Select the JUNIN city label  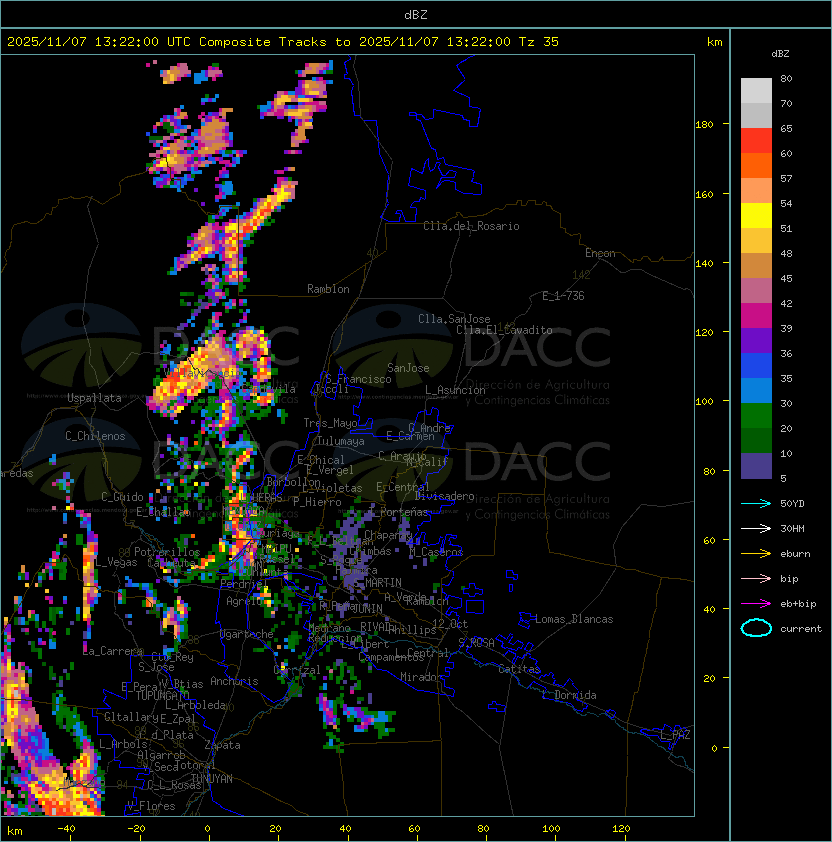[x=367, y=608]
